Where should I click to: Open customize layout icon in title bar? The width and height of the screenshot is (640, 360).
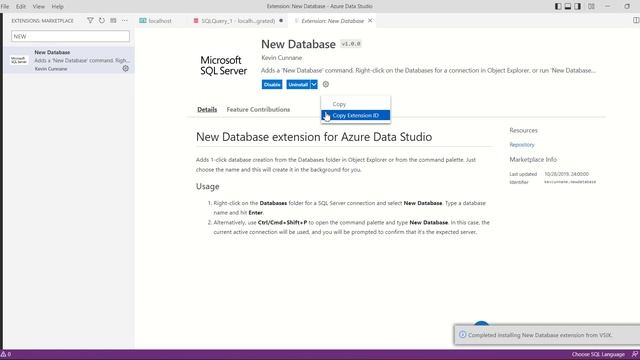click(591, 6)
